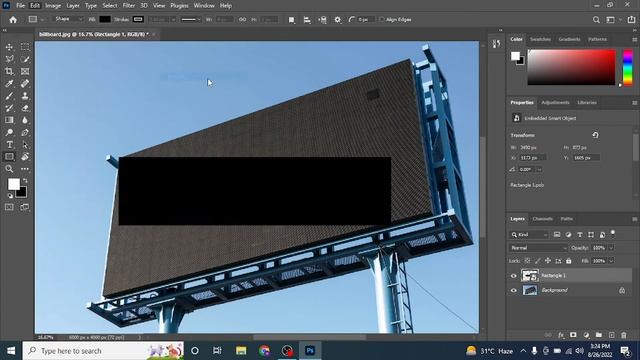Open the Shape tool mode dropdown
Image resolution: width=640 pixels, height=360 pixels.
coord(68,19)
